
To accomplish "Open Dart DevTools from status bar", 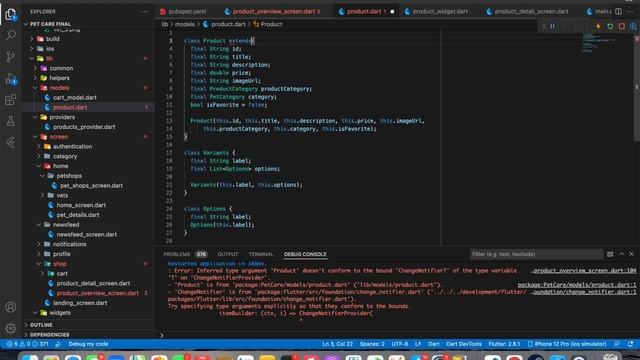I will coord(464,344).
